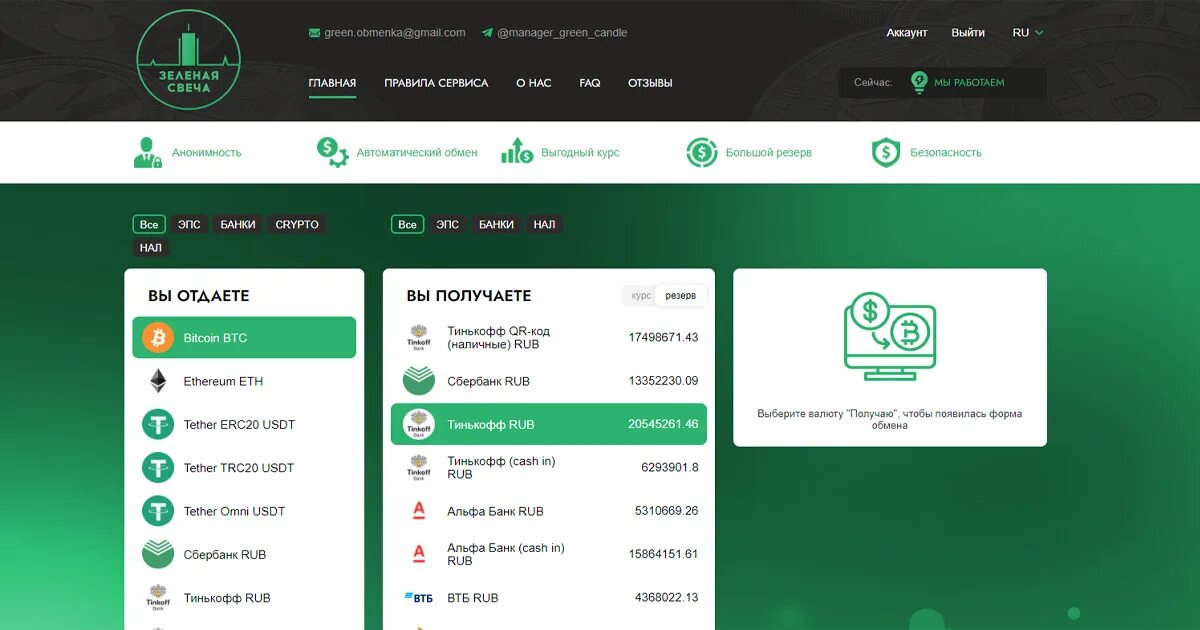Open the Главная menu item
This screenshot has height=630, width=1200.
pyautogui.click(x=332, y=83)
